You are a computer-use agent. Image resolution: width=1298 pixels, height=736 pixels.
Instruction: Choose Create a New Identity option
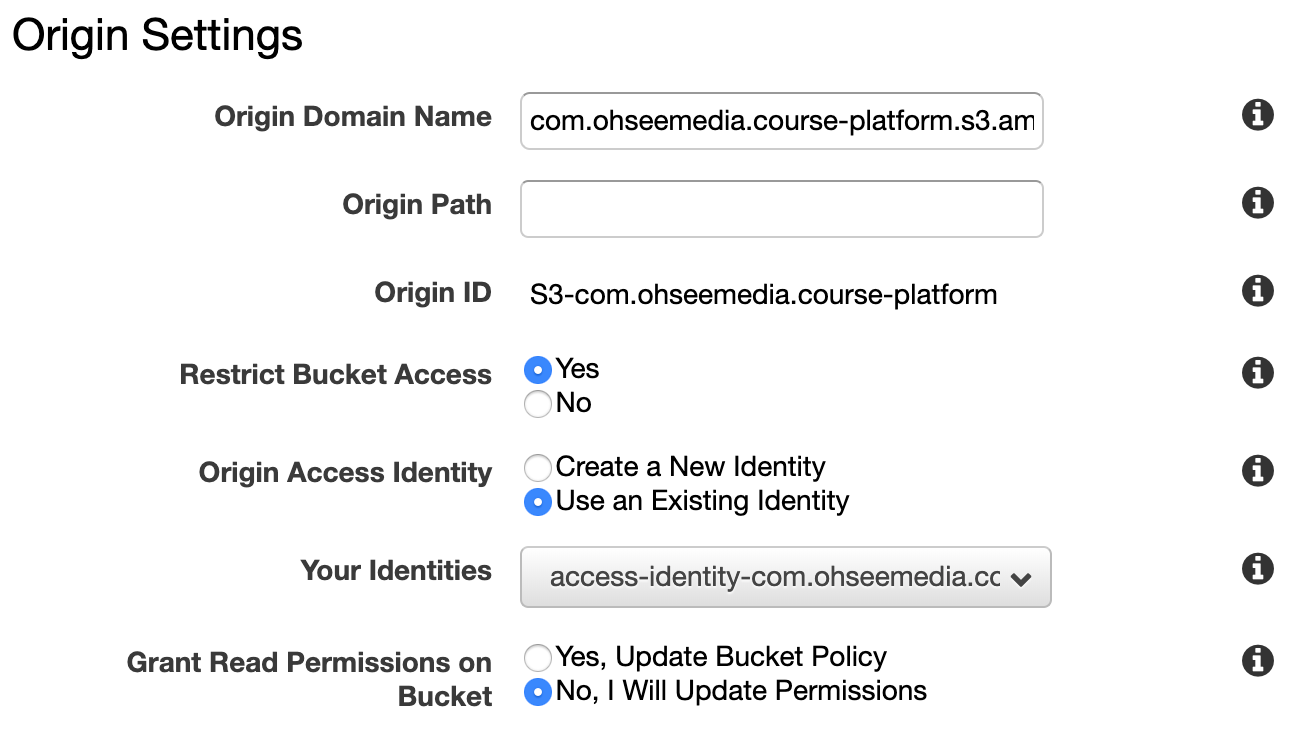click(538, 467)
